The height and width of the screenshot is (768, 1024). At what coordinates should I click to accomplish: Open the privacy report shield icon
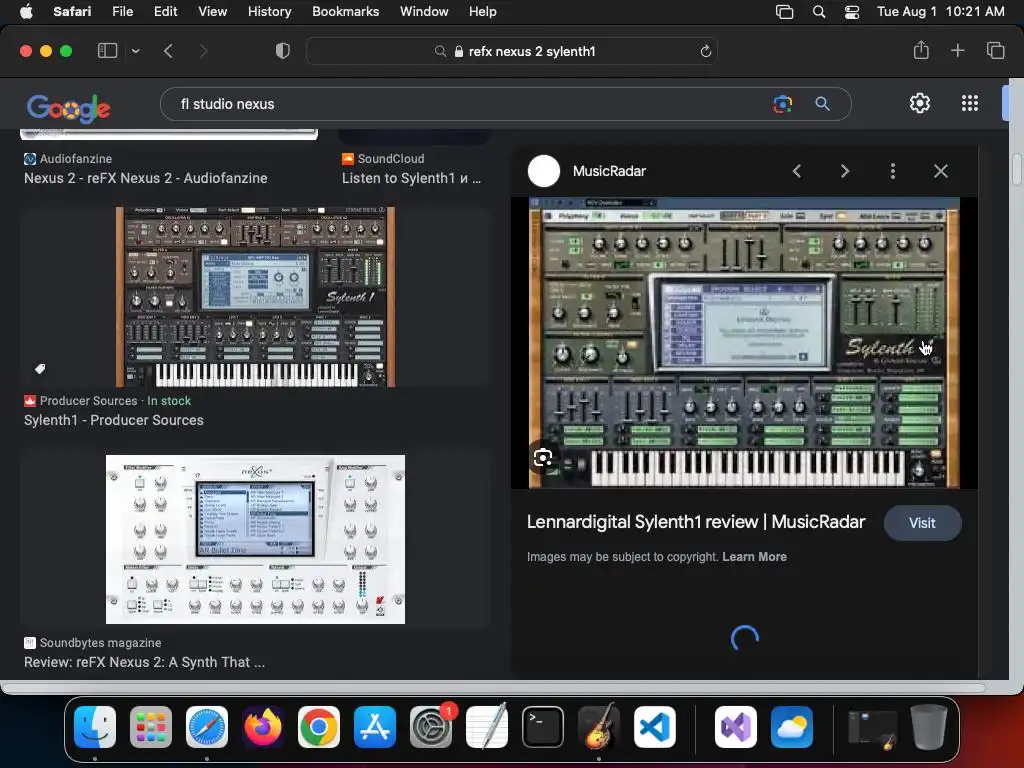pos(283,51)
